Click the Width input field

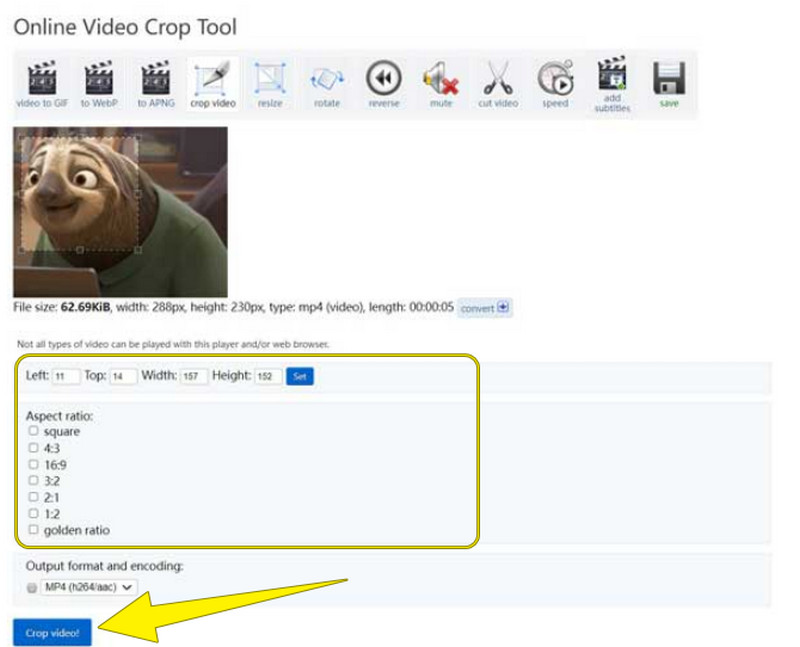(x=196, y=376)
